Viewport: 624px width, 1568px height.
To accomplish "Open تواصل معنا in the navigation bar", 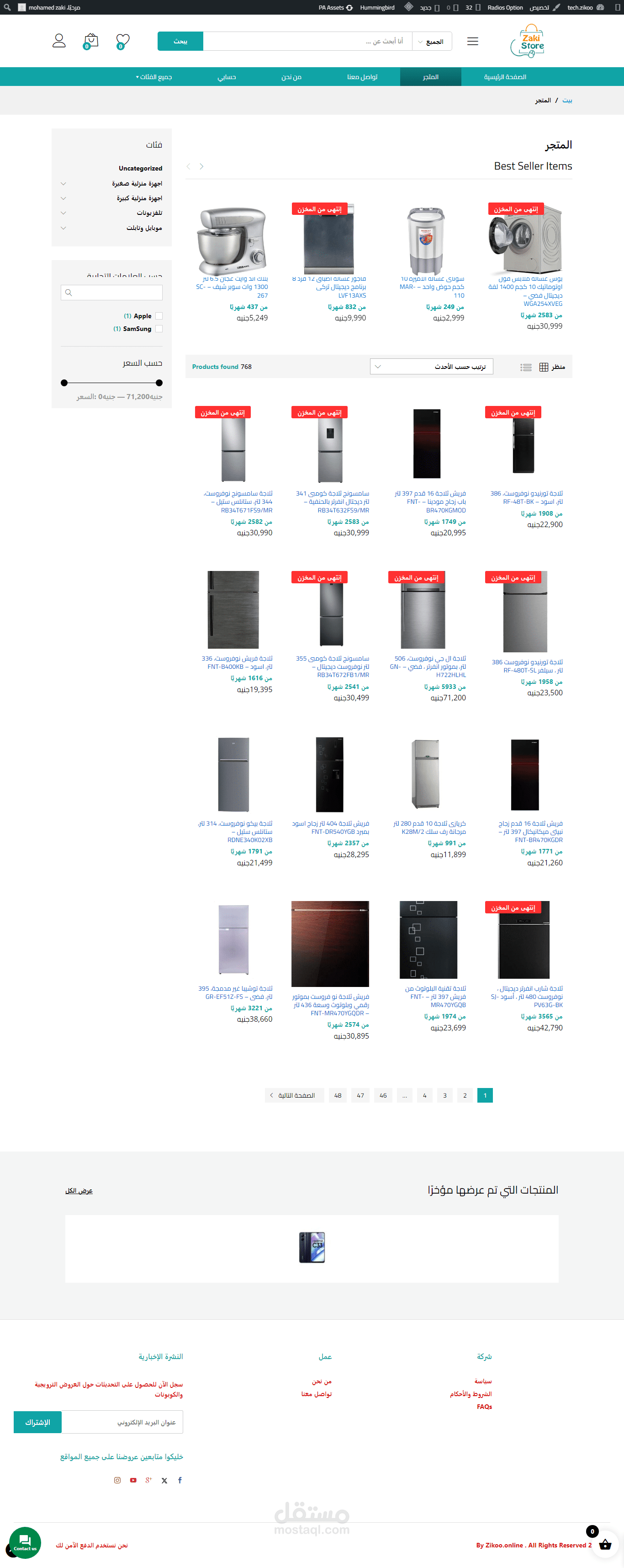I will tap(363, 77).
